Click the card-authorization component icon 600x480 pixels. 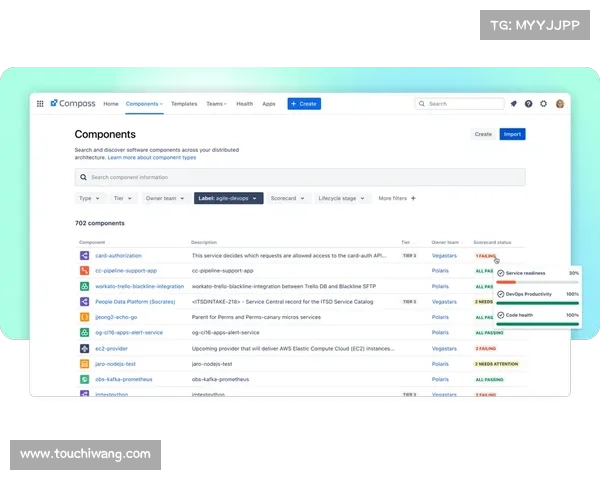coord(85,255)
